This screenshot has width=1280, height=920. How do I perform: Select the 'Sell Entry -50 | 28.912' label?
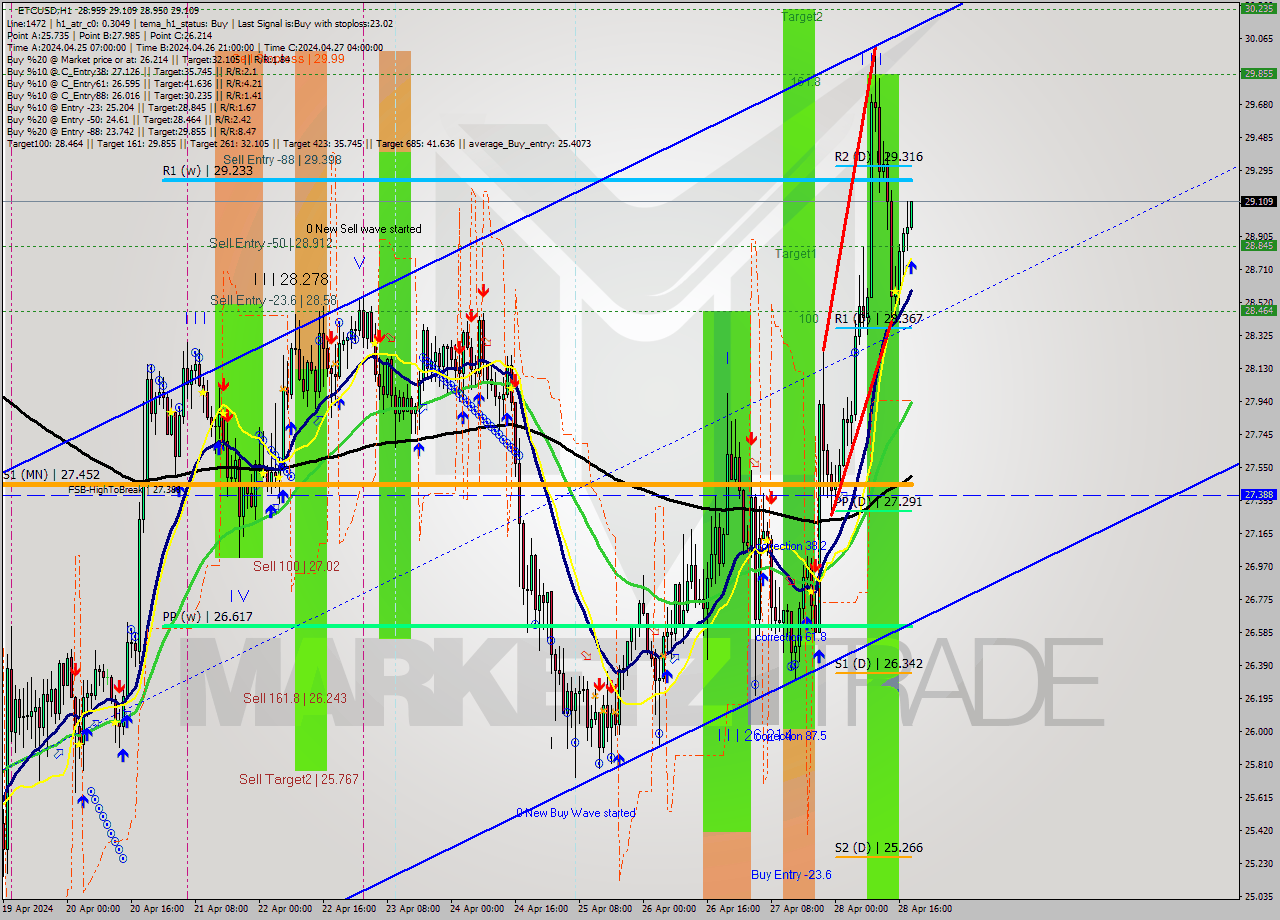(x=270, y=243)
